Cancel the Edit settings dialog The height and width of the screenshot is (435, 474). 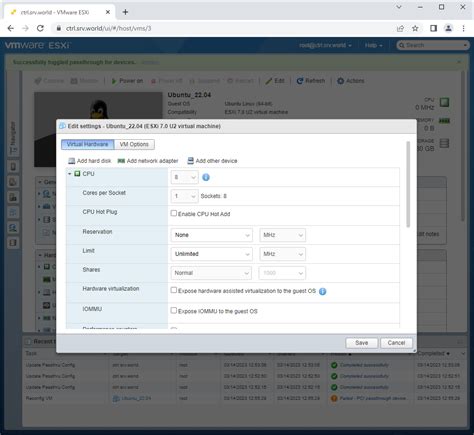click(396, 343)
